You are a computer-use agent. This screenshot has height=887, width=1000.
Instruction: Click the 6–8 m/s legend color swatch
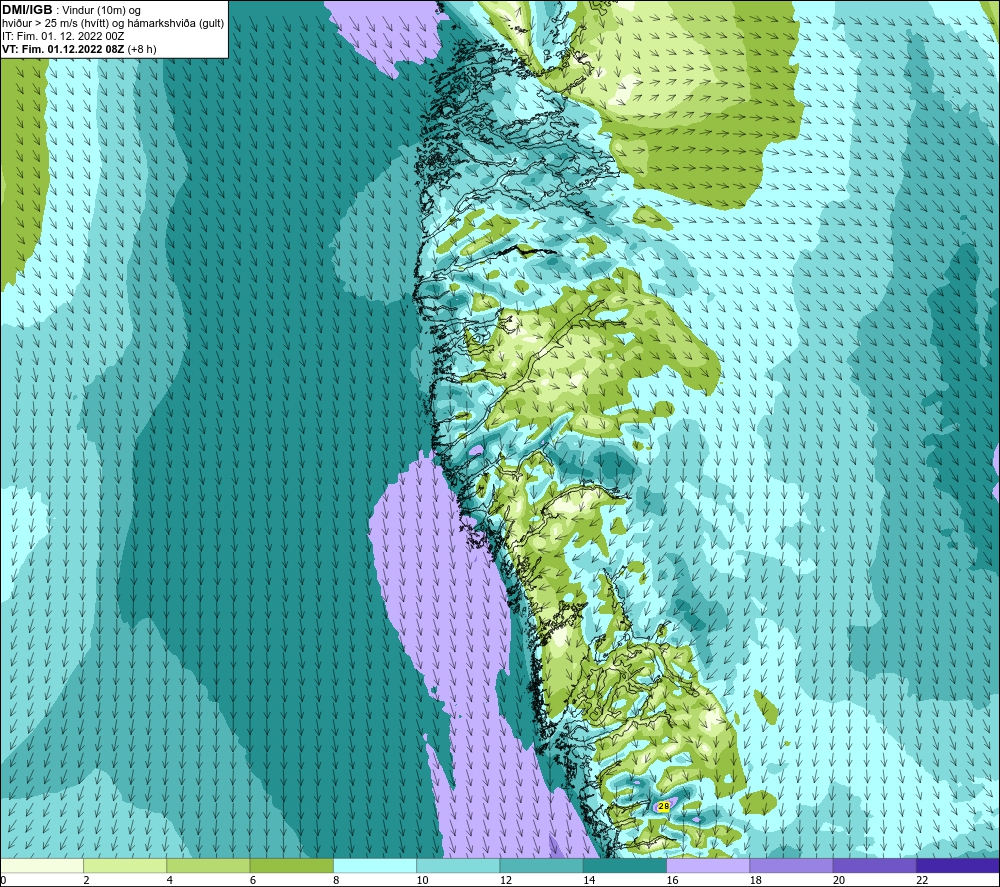point(291,866)
